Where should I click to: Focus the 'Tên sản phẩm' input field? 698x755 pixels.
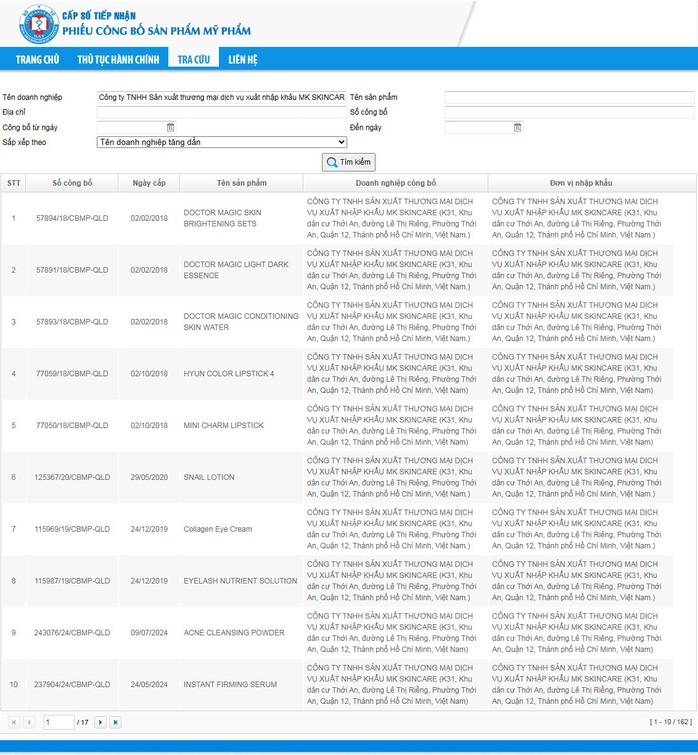coord(569,98)
